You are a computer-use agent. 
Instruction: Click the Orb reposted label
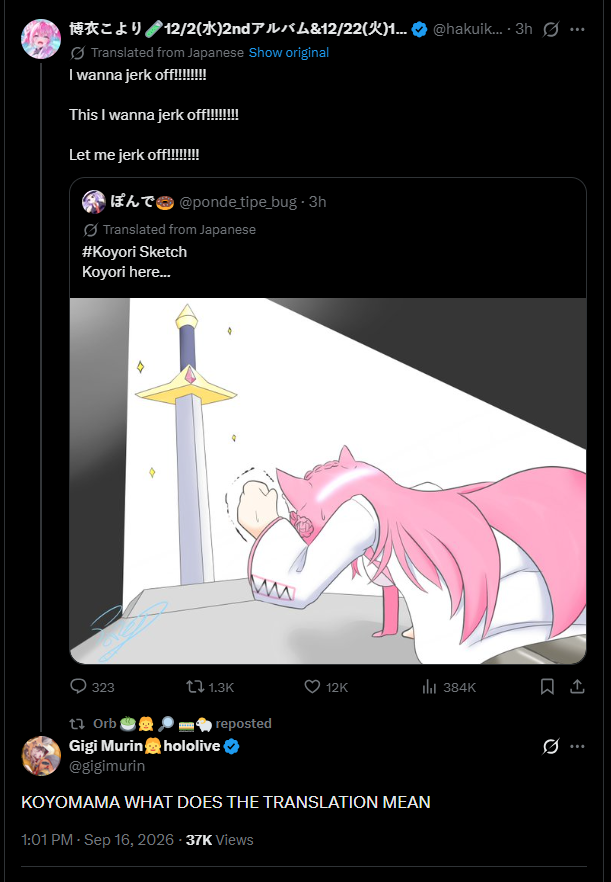(x=170, y=723)
